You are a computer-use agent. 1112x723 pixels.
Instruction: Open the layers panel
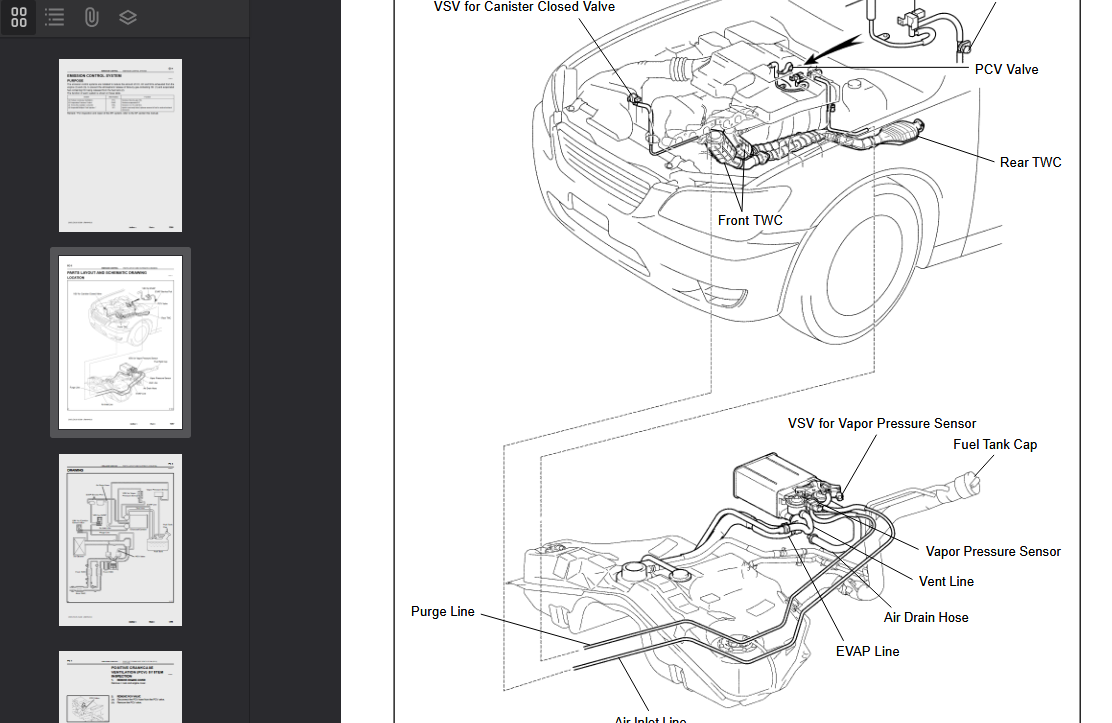click(x=128, y=17)
